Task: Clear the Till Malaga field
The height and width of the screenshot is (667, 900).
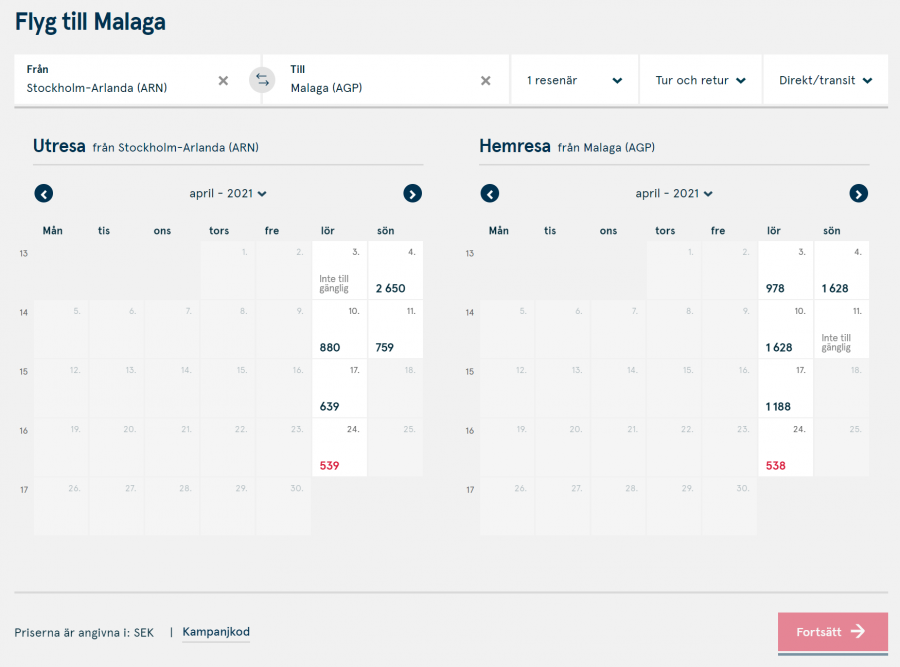Action: 486,80
